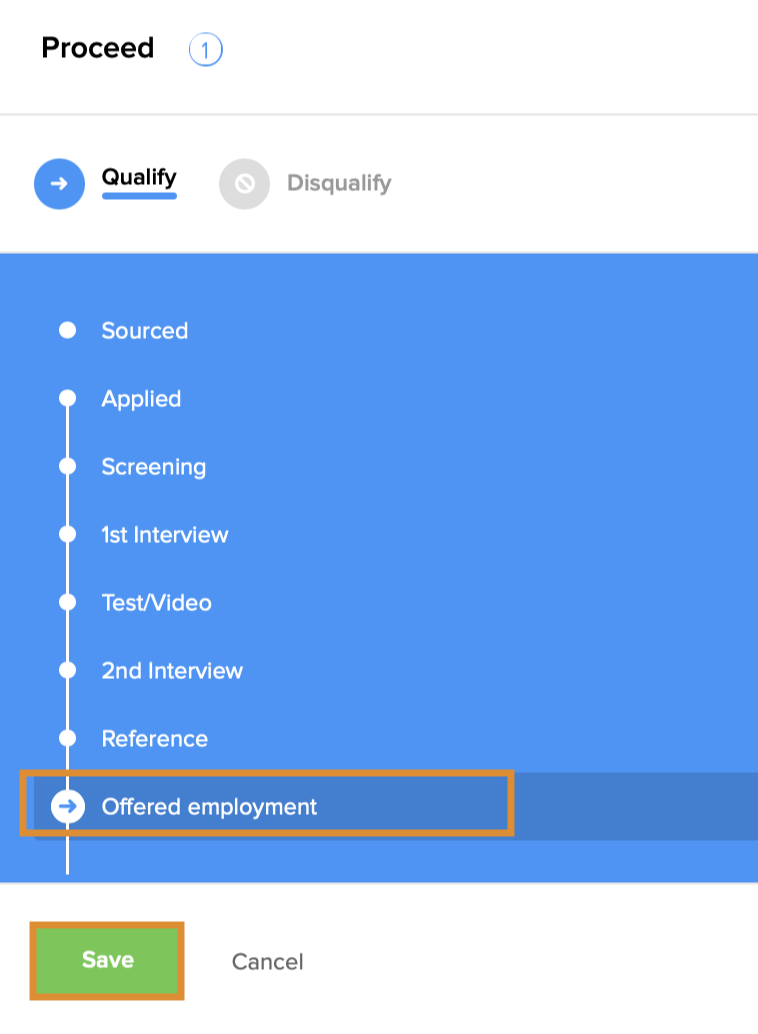Click the candidate count badge beside Proceed
758x1034 pixels.
click(x=205, y=49)
